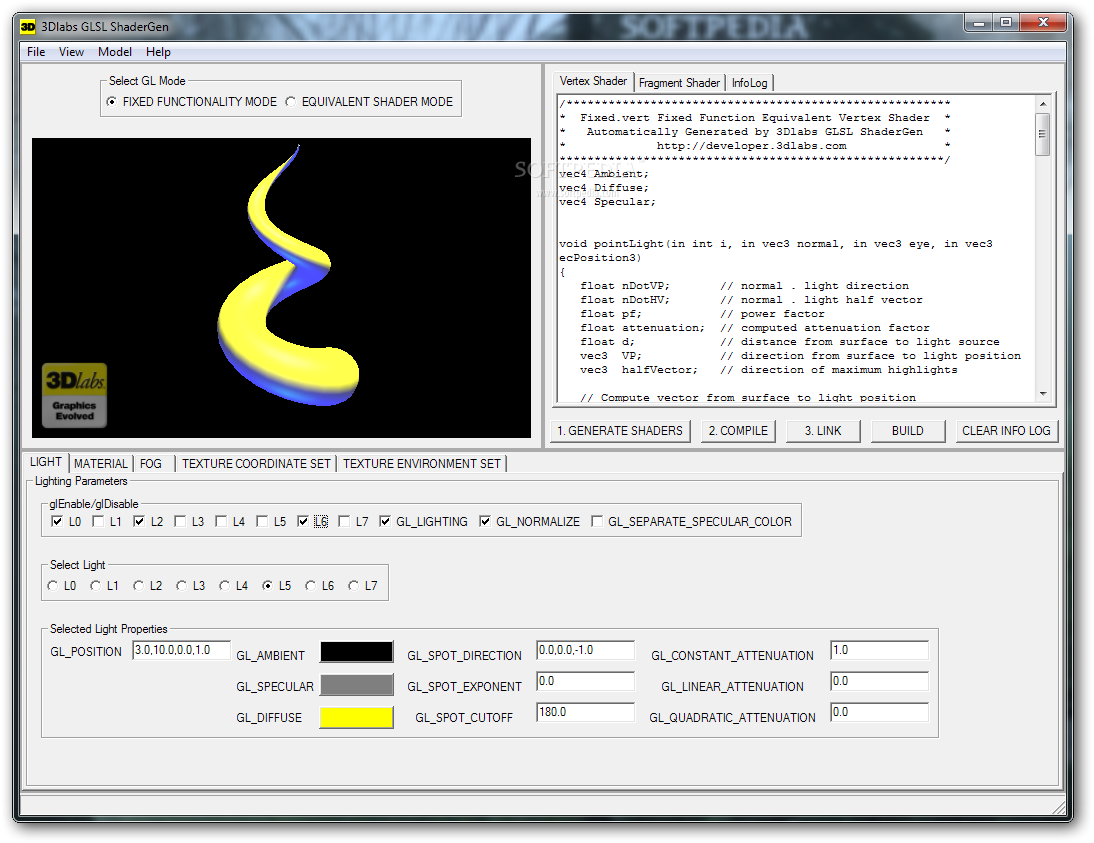Uncheck the L6 light enable checkbox

[x=303, y=521]
